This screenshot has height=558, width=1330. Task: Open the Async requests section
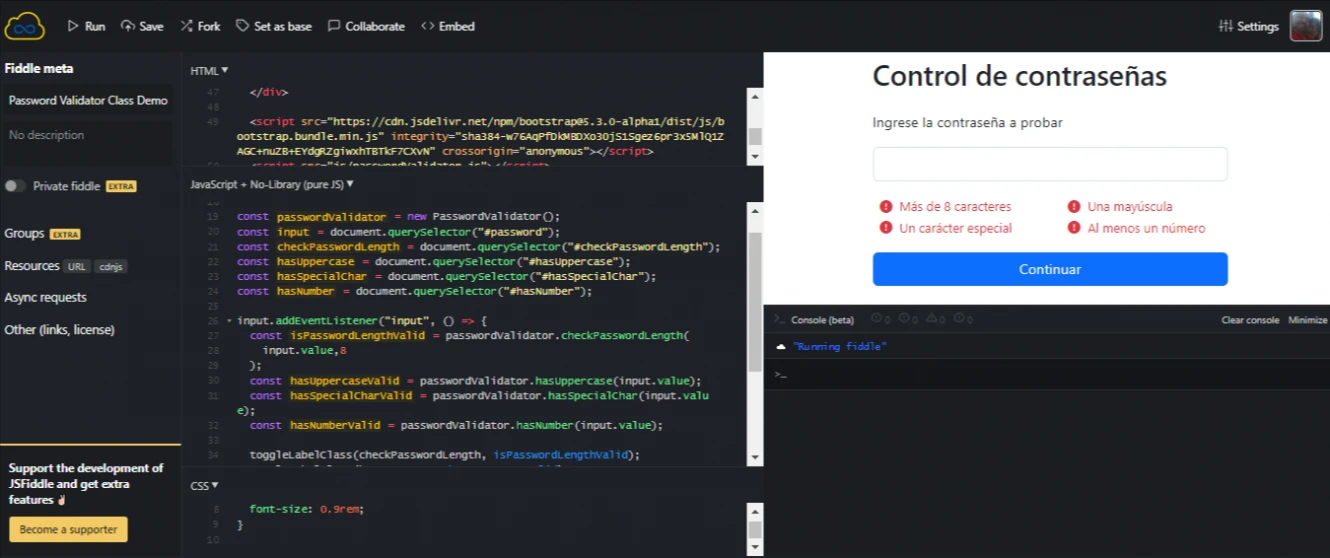[45, 297]
